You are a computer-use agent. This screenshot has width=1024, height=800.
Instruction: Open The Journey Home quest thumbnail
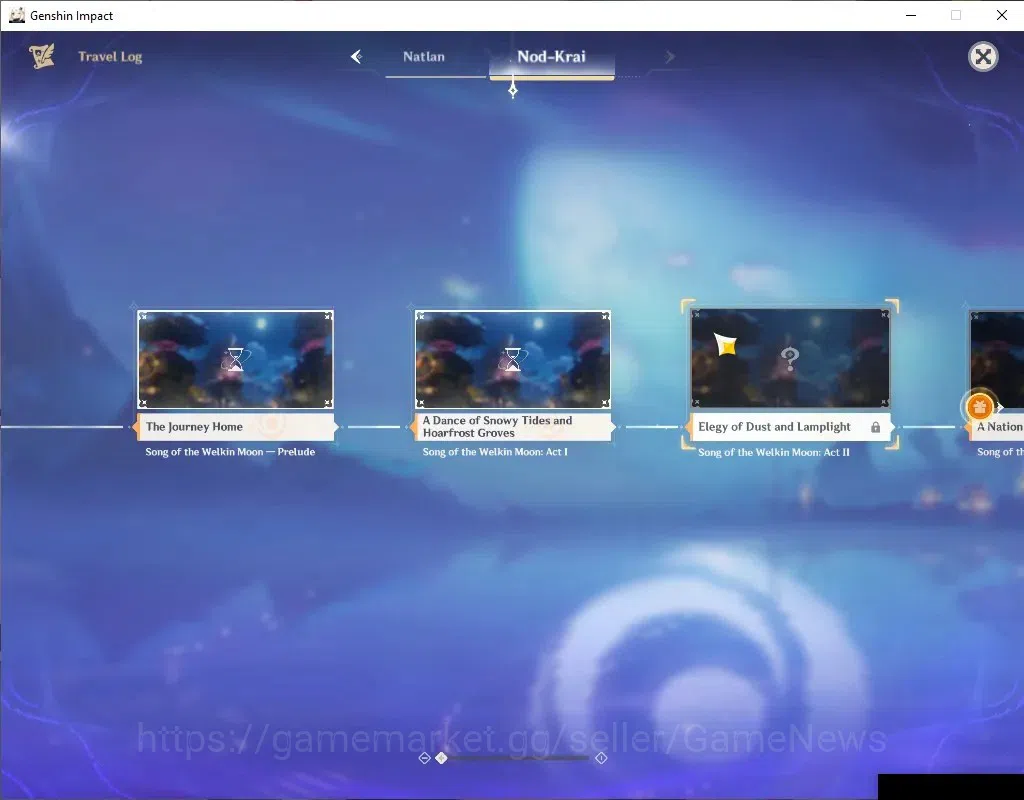(235, 359)
